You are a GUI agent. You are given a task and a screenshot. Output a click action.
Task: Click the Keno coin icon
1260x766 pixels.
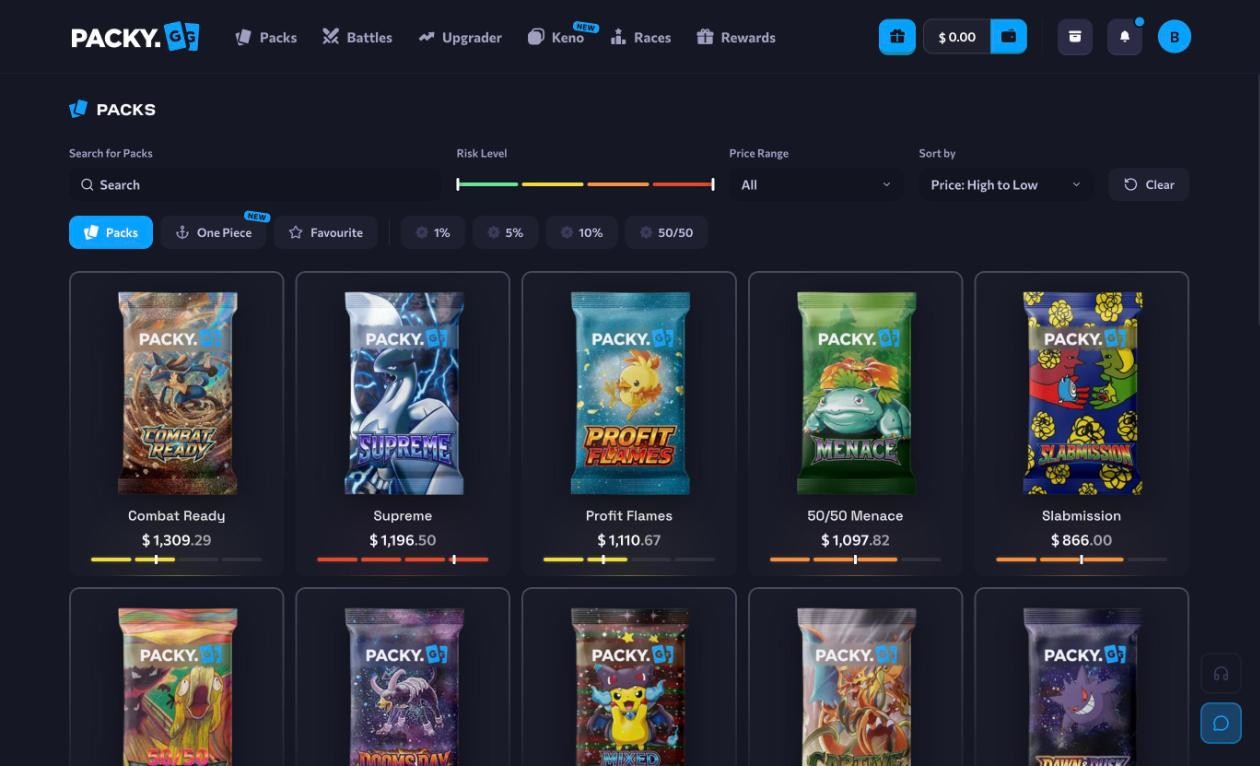click(x=535, y=37)
